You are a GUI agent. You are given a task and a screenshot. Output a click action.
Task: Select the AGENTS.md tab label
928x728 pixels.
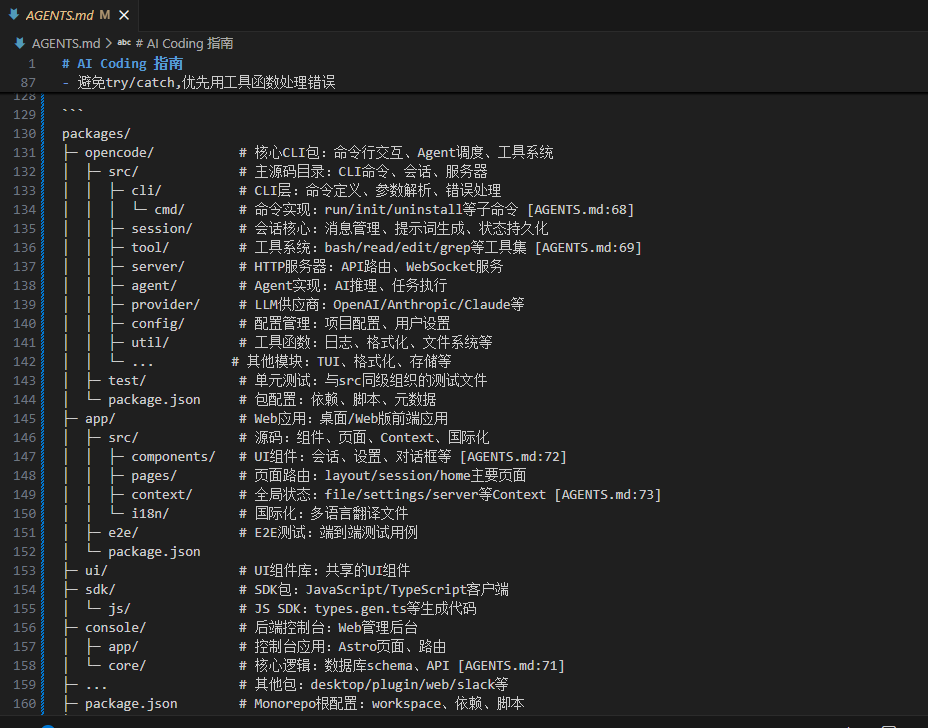tap(60, 15)
